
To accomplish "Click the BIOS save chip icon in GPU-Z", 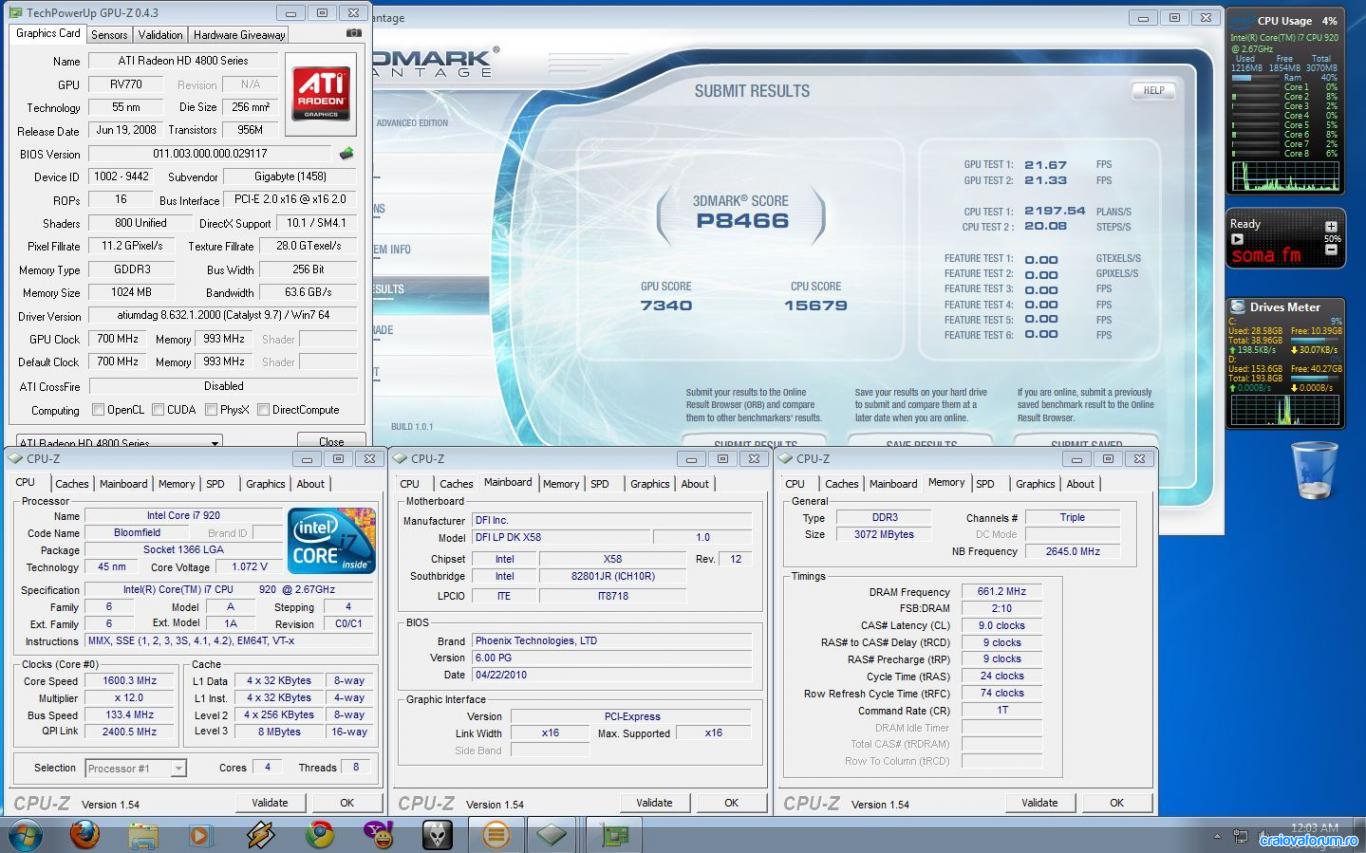I will [x=347, y=154].
